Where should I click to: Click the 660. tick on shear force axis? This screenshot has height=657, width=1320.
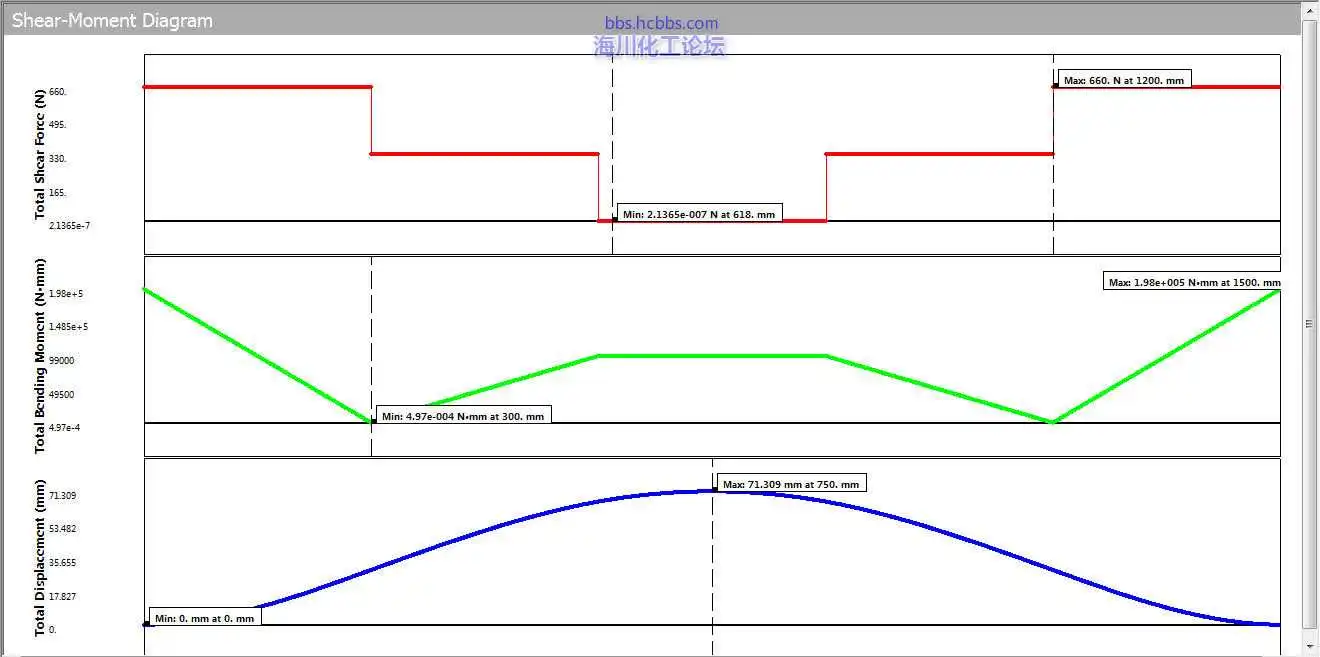point(57,92)
